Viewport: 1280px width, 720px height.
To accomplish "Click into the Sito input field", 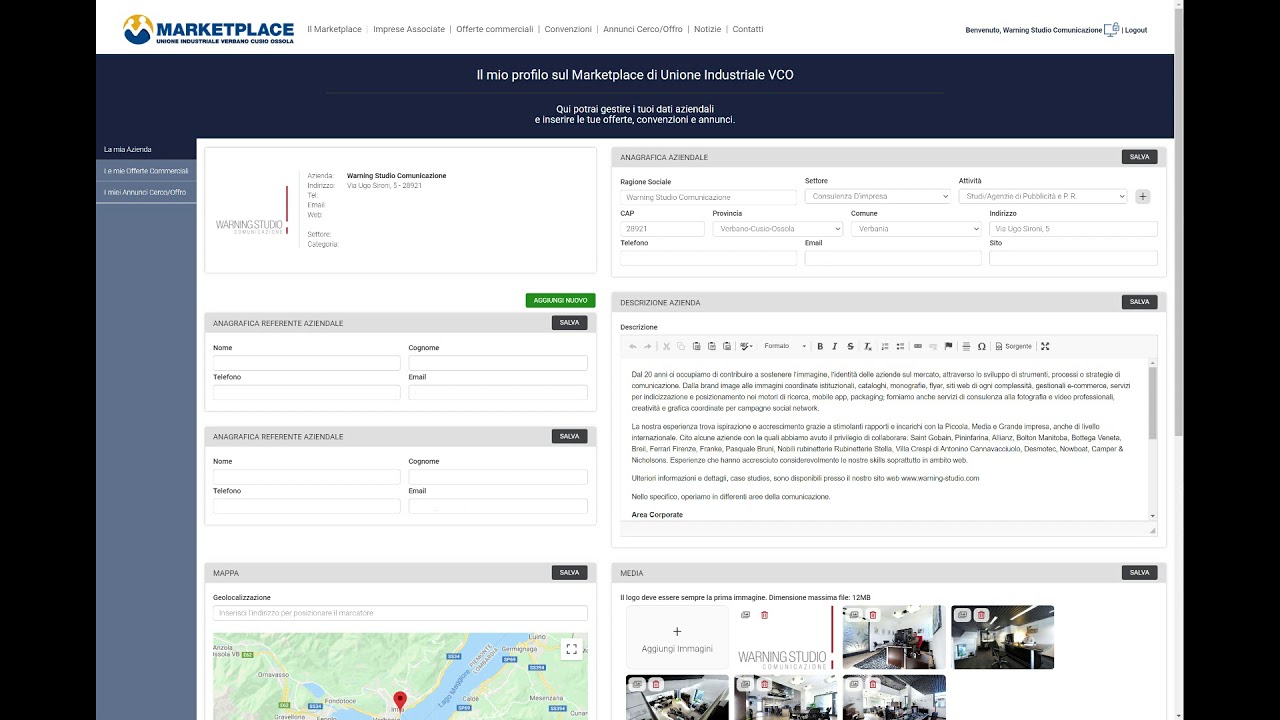I will [1073, 258].
